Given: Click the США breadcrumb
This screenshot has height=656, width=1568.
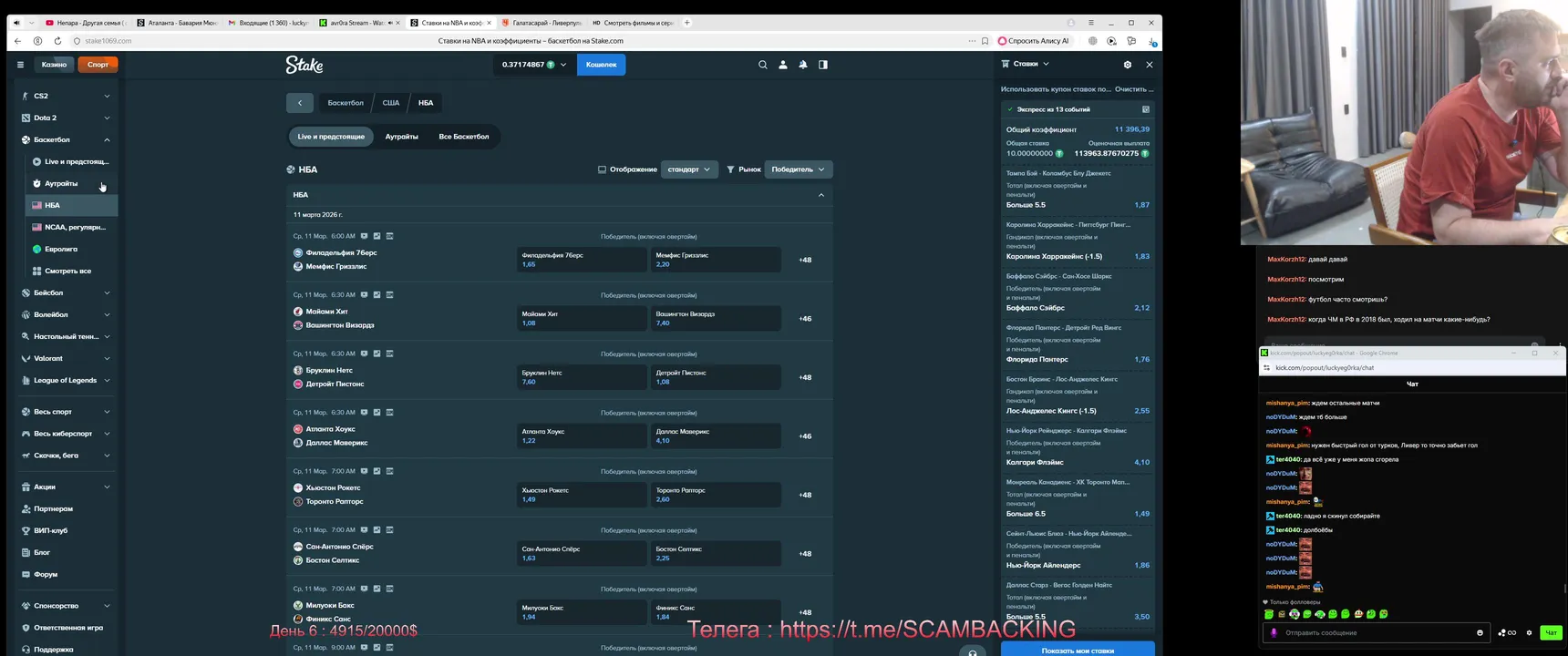Looking at the screenshot, I should click(x=391, y=103).
